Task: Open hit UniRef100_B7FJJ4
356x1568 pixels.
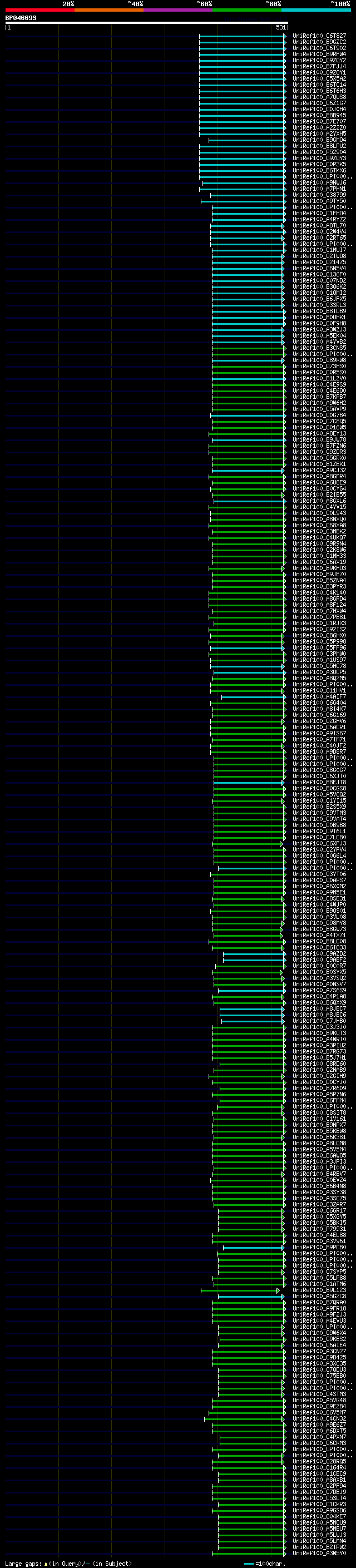Action: pos(319,66)
